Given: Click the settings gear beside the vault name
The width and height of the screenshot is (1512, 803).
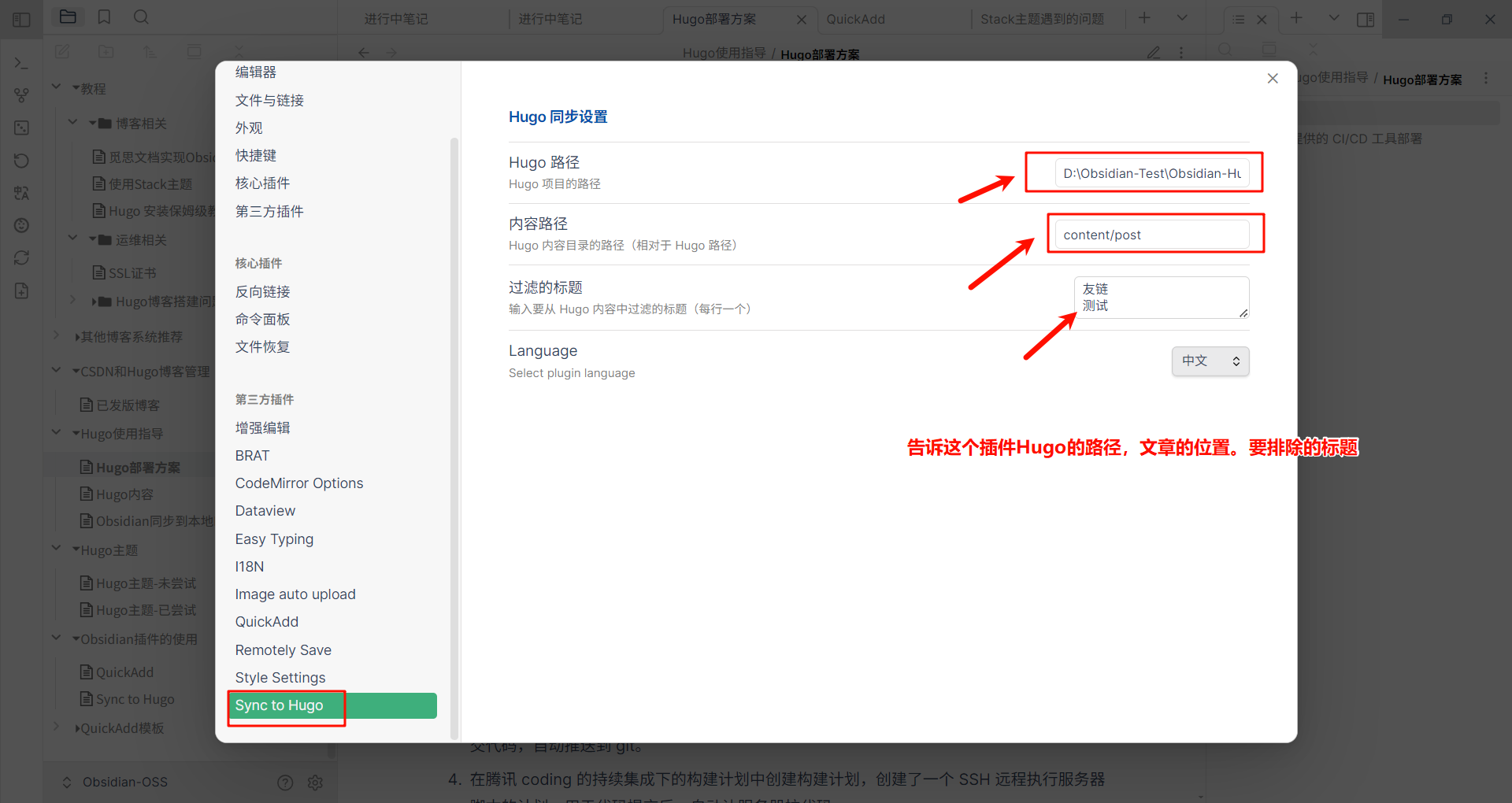Looking at the screenshot, I should (x=315, y=783).
